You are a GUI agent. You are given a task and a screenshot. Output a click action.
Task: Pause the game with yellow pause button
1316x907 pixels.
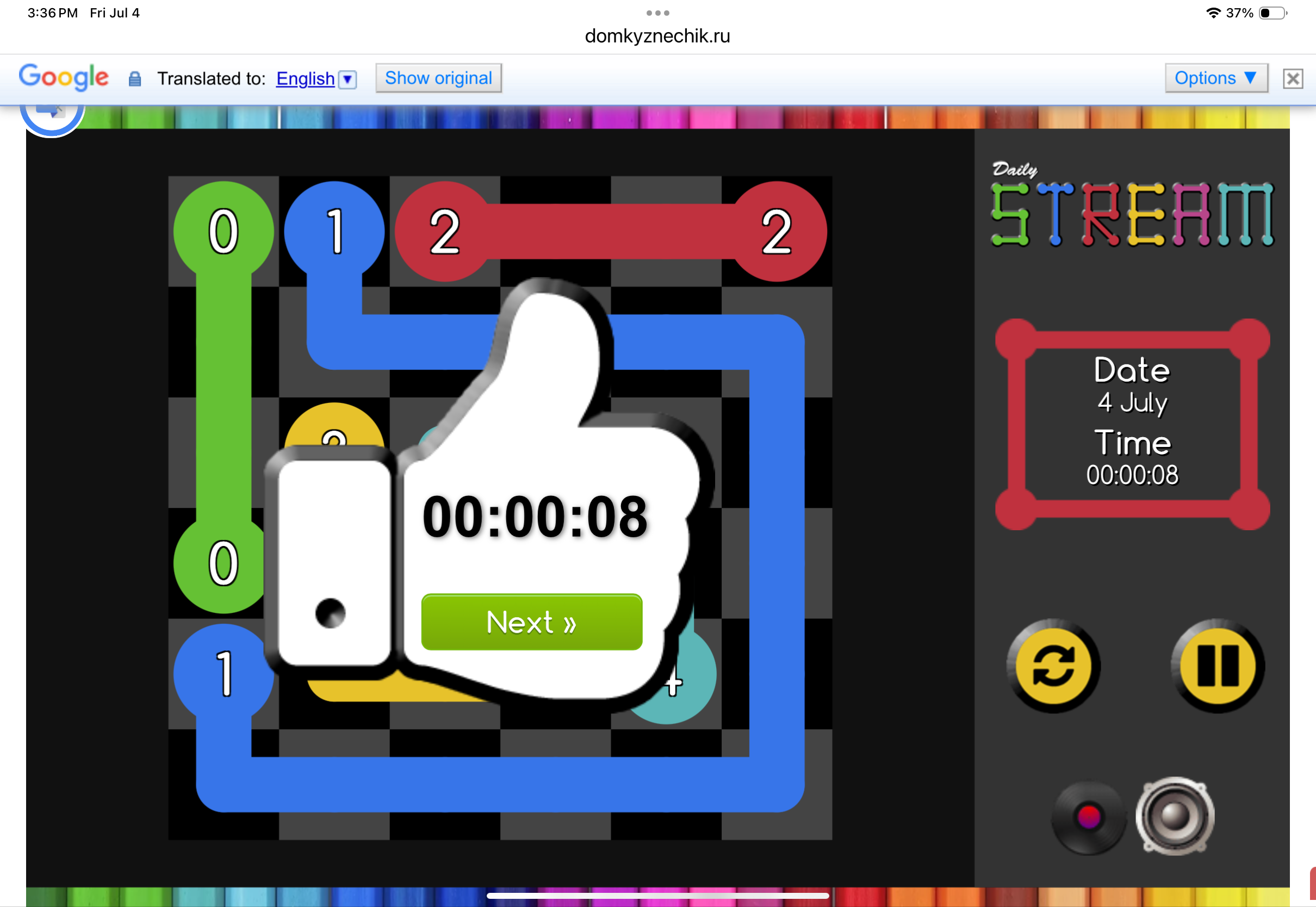pyautogui.click(x=1218, y=666)
